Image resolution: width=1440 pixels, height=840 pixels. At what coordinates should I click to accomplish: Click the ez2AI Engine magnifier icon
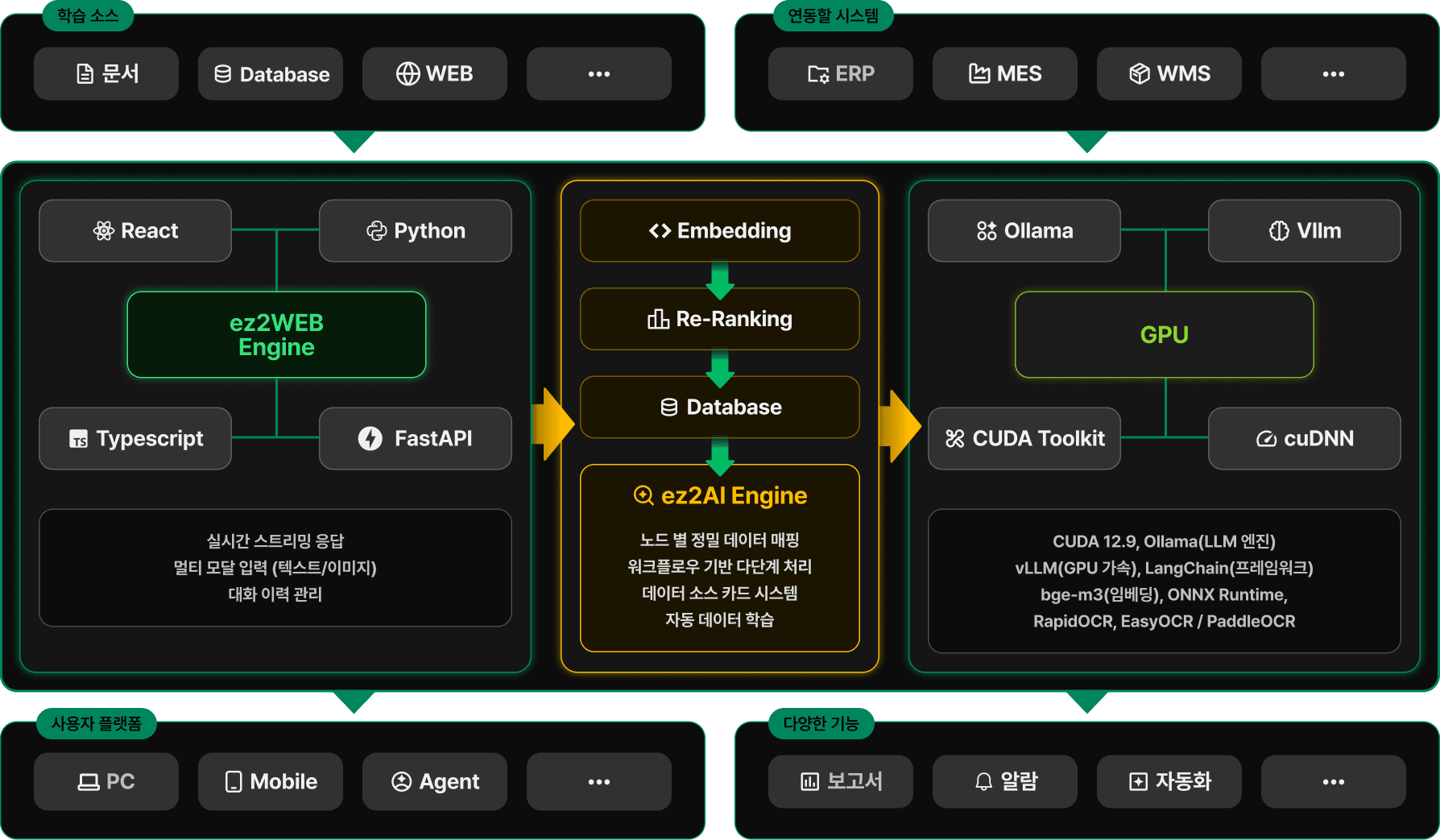(x=643, y=496)
